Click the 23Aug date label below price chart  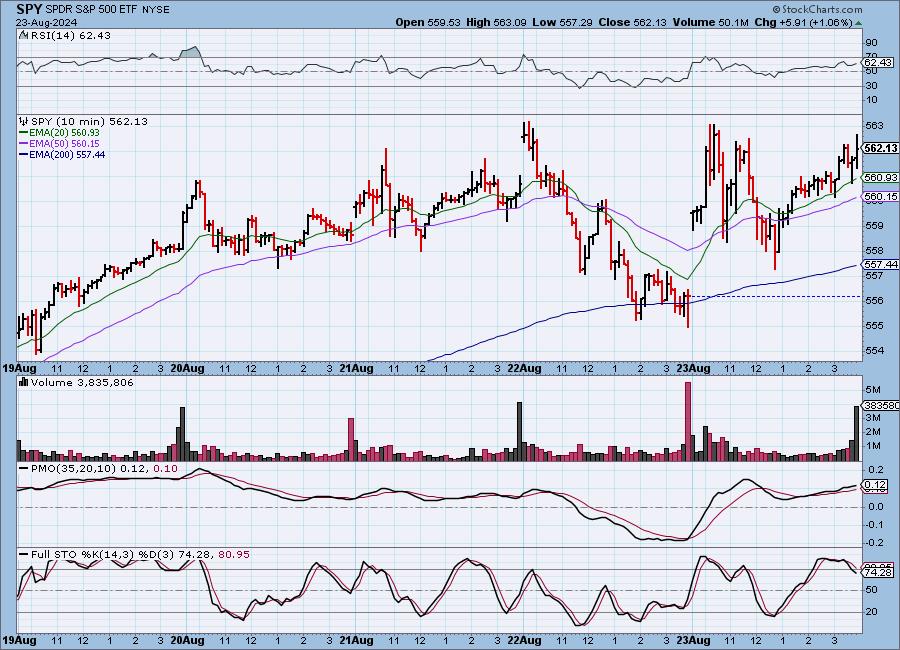(x=693, y=368)
